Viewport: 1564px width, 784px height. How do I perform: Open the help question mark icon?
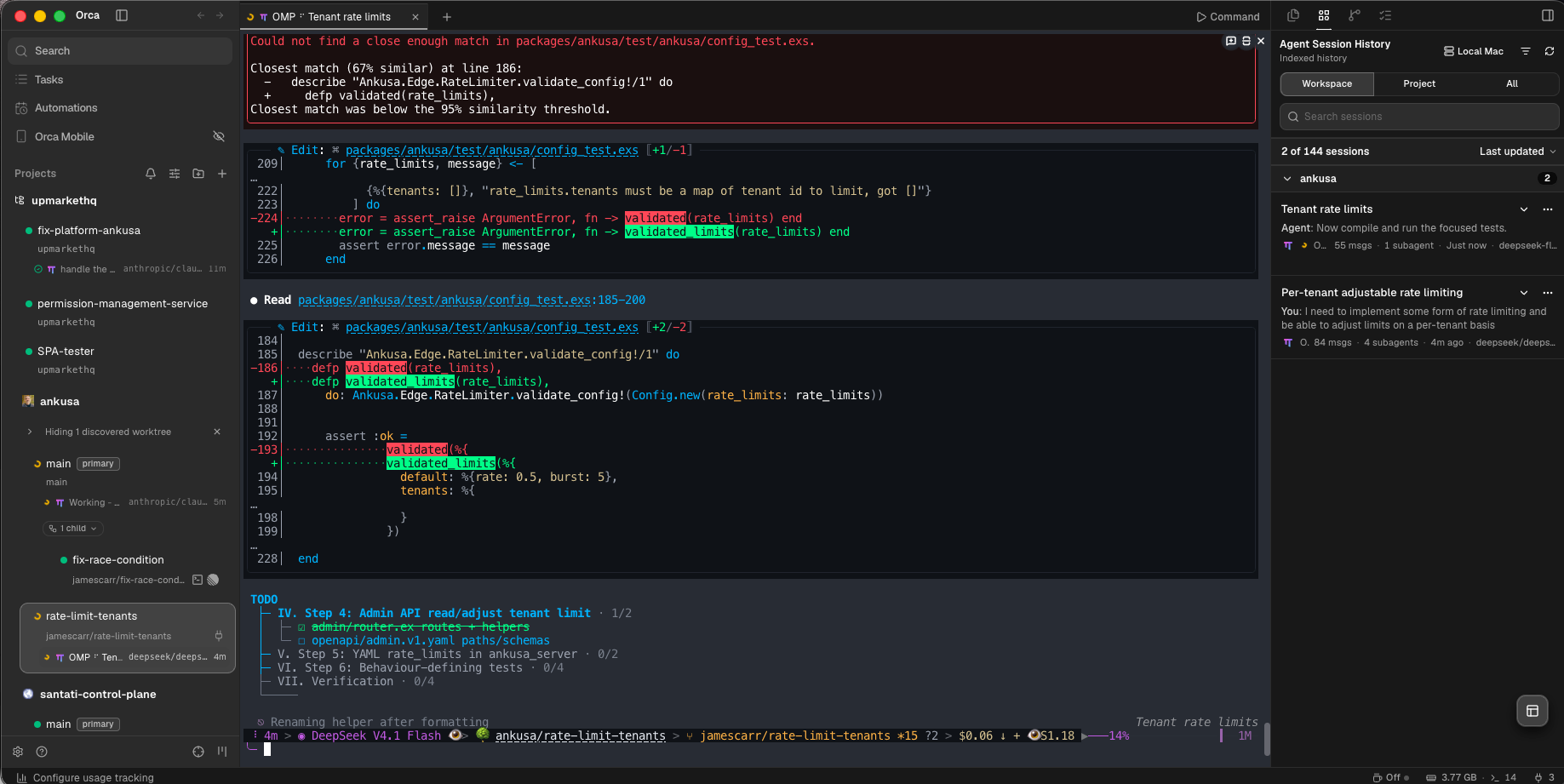[42, 752]
